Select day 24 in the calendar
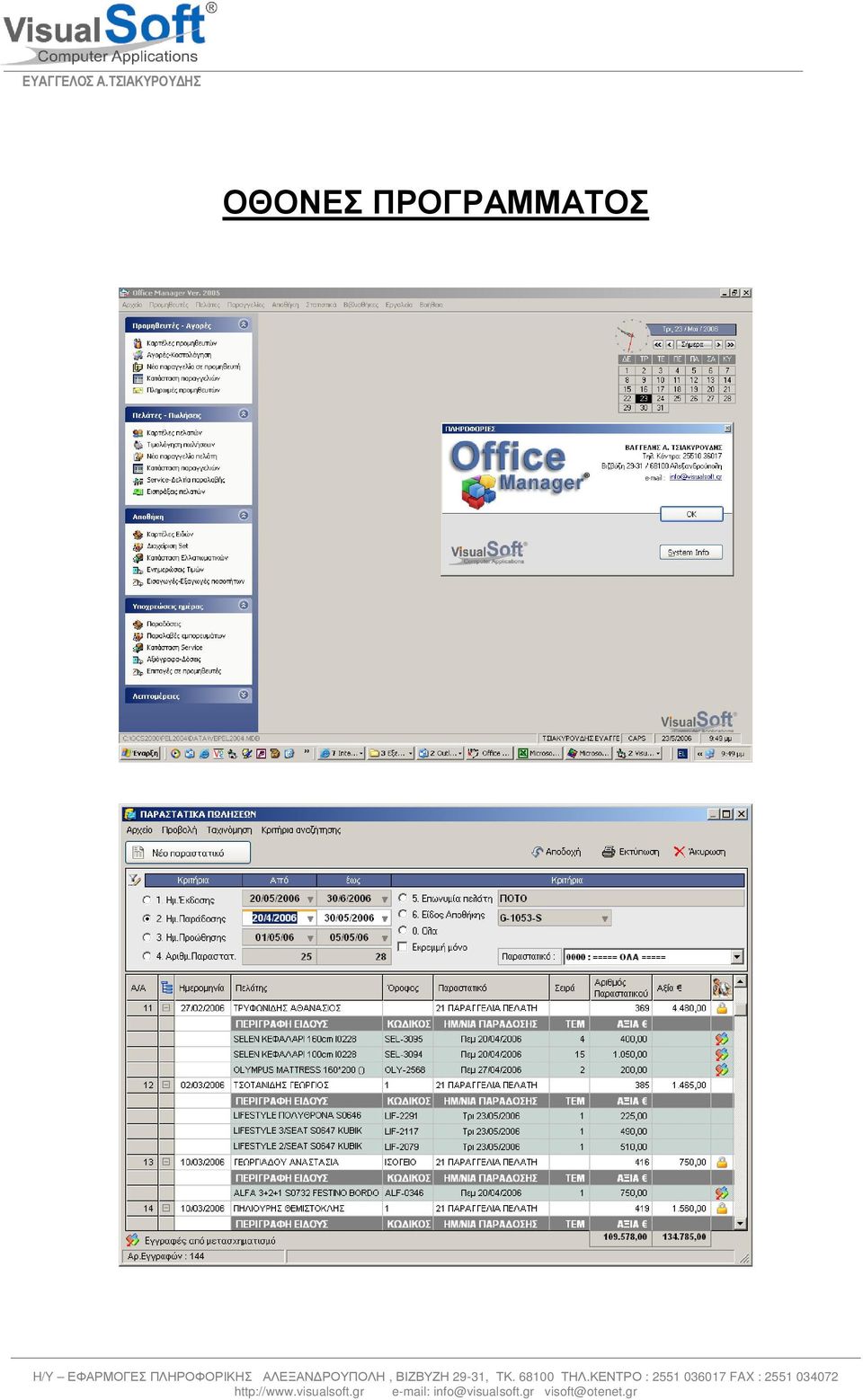 point(661,399)
